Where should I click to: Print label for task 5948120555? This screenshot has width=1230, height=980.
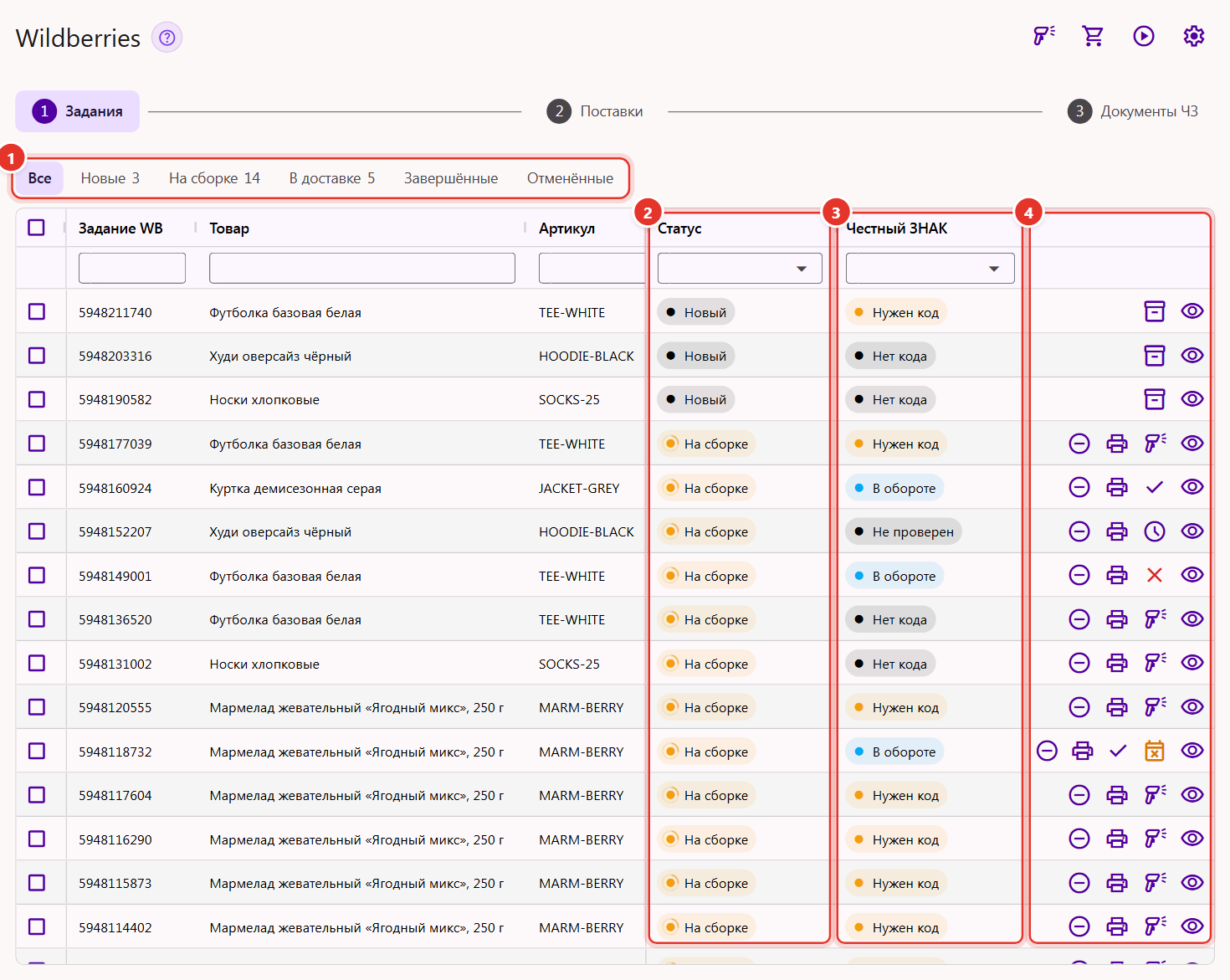coord(1117,707)
